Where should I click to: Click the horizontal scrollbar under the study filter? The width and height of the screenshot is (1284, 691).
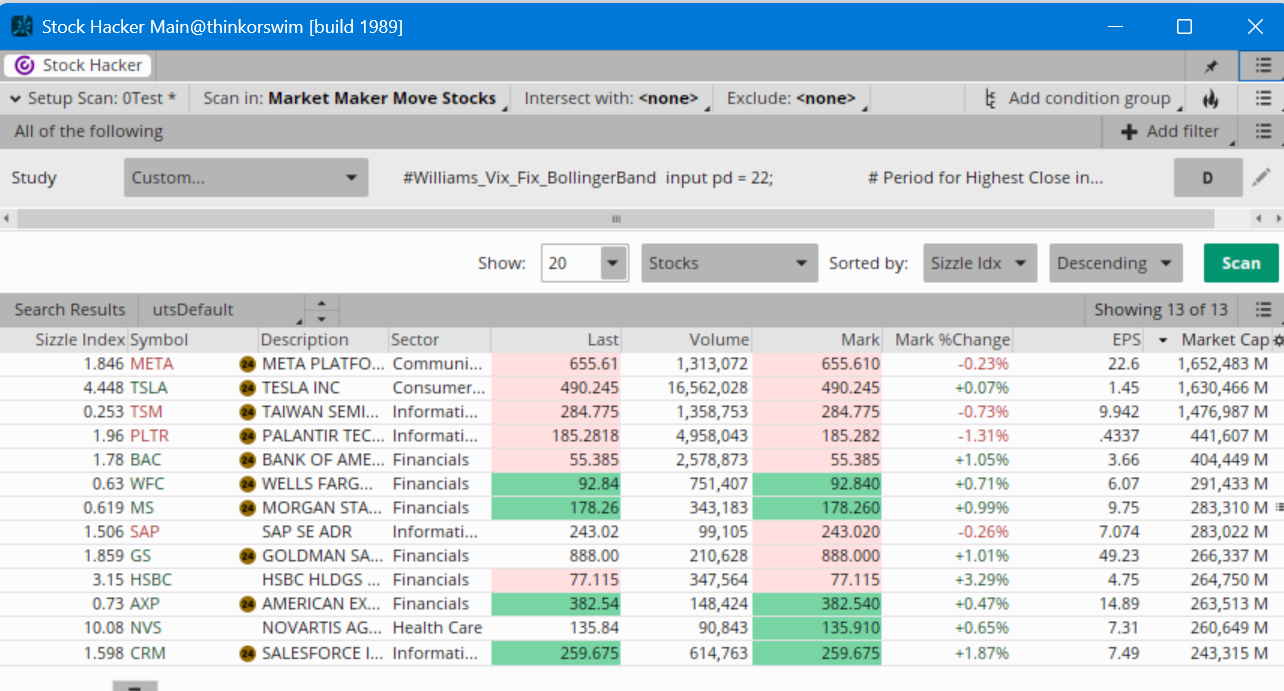tap(616, 219)
